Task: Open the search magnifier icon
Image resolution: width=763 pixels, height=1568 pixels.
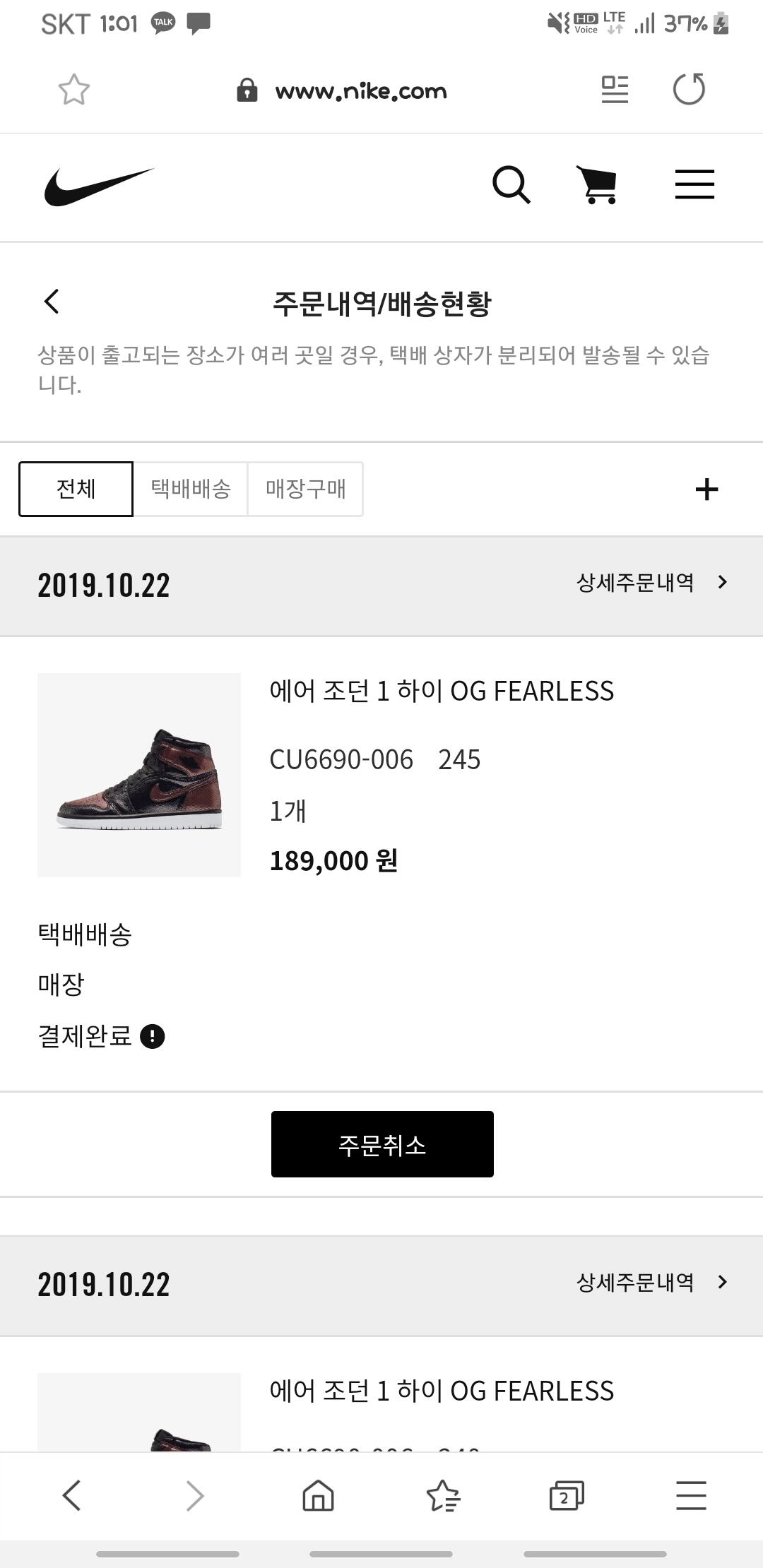Action: pyautogui.click(x=511, y=185)
